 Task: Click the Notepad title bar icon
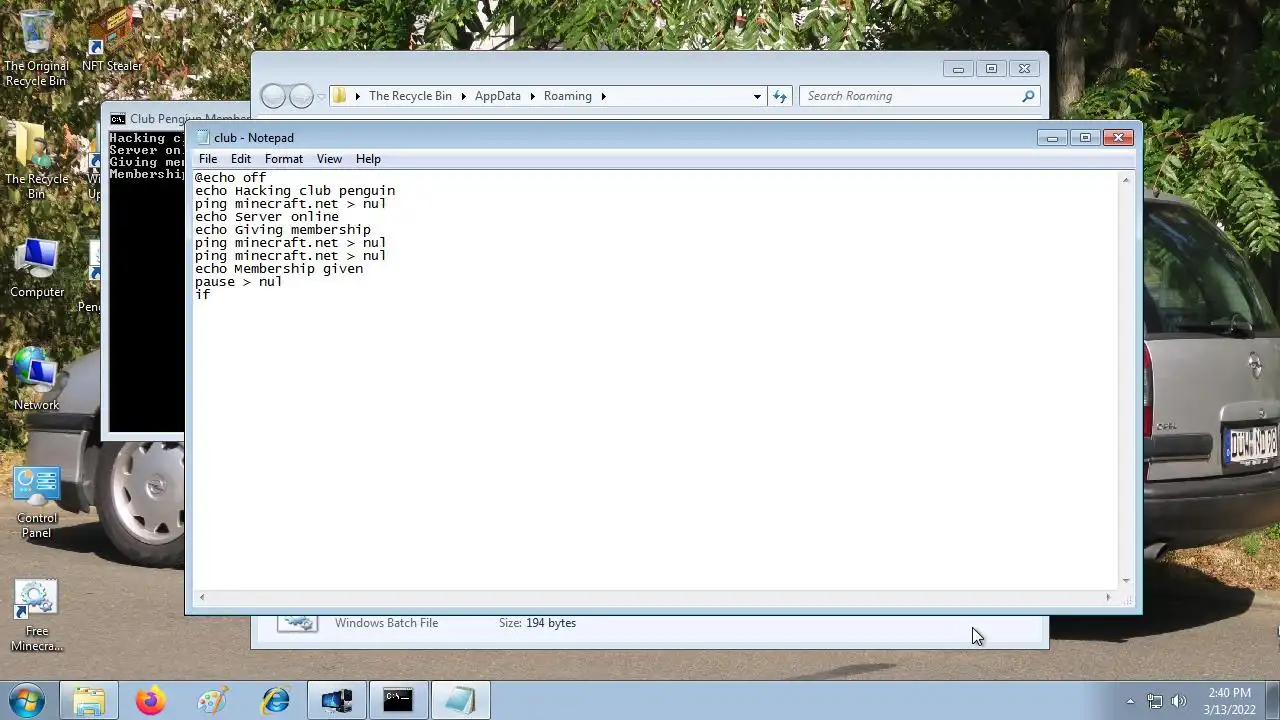coord(203,137)
